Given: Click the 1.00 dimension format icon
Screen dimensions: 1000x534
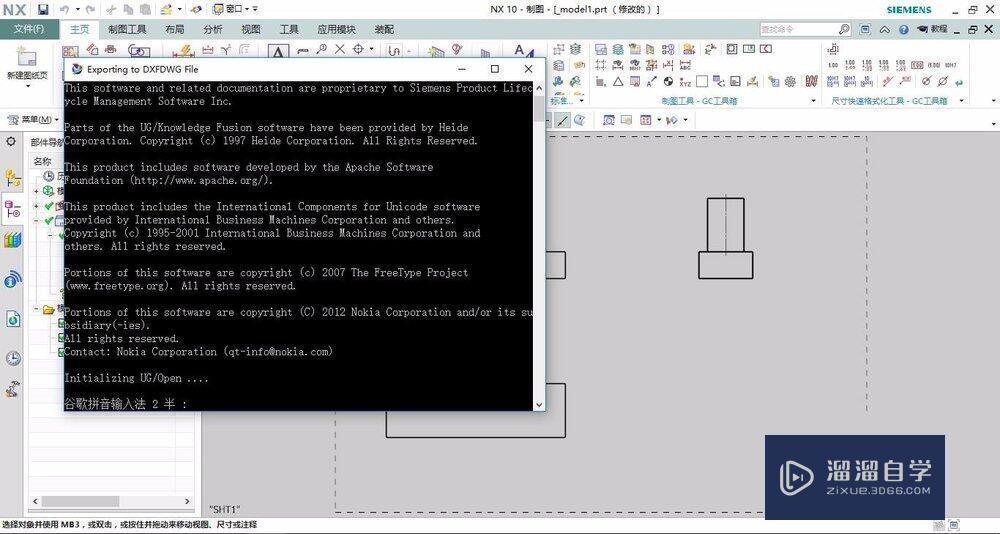Looking at the screenshot, I should click(x=833, y=64).
